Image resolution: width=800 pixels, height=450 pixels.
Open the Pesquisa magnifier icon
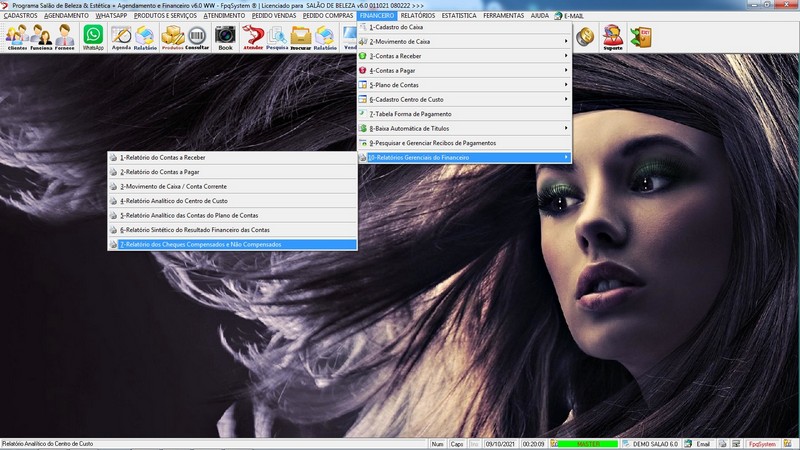[277, 37]
